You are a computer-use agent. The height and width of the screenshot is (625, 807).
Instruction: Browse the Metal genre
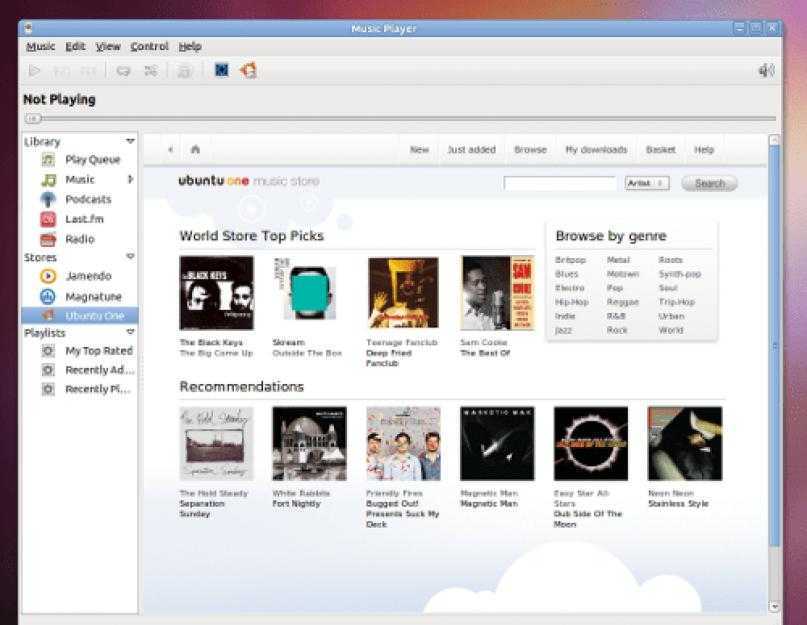[x=618, y=260]
